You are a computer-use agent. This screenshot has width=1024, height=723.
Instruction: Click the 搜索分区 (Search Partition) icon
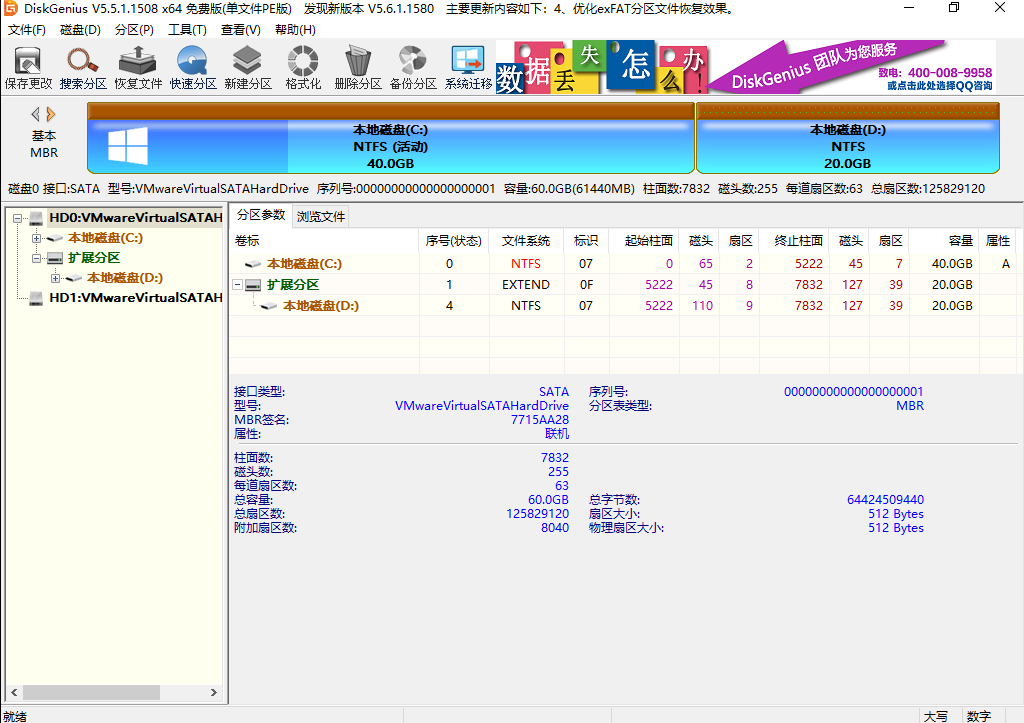(x=83, y=66)
